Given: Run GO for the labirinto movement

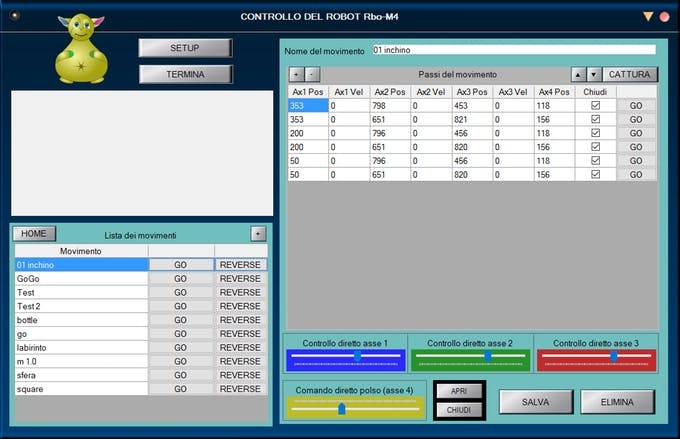Looking at the screenshot, I should (181, 348).
